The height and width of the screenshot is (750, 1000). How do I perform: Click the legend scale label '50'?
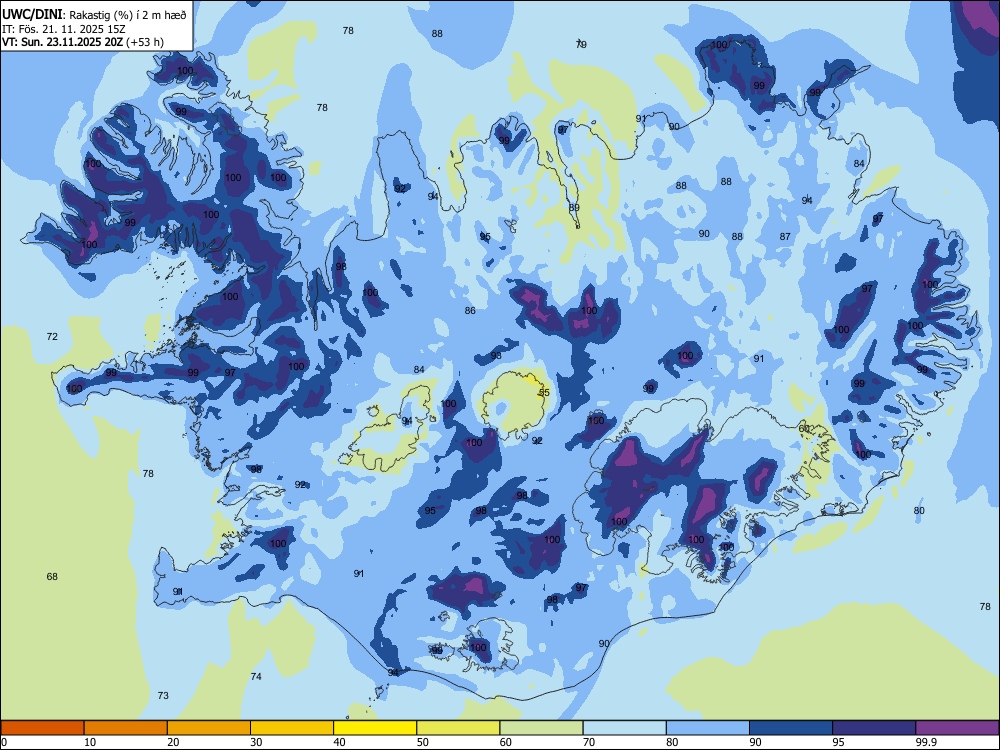tap(423, 742)
